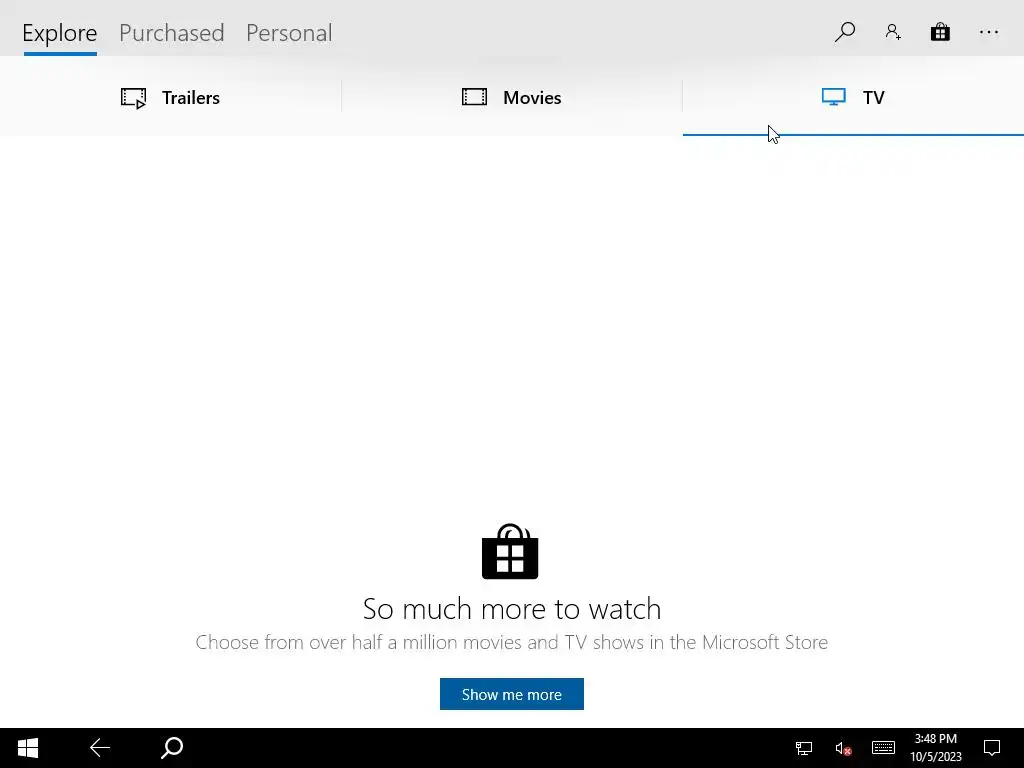Image resolution: width=1024 pixels, height=768 pixels.
Task: Click the muted volume tray icon
Action: [x=843, y=748]
